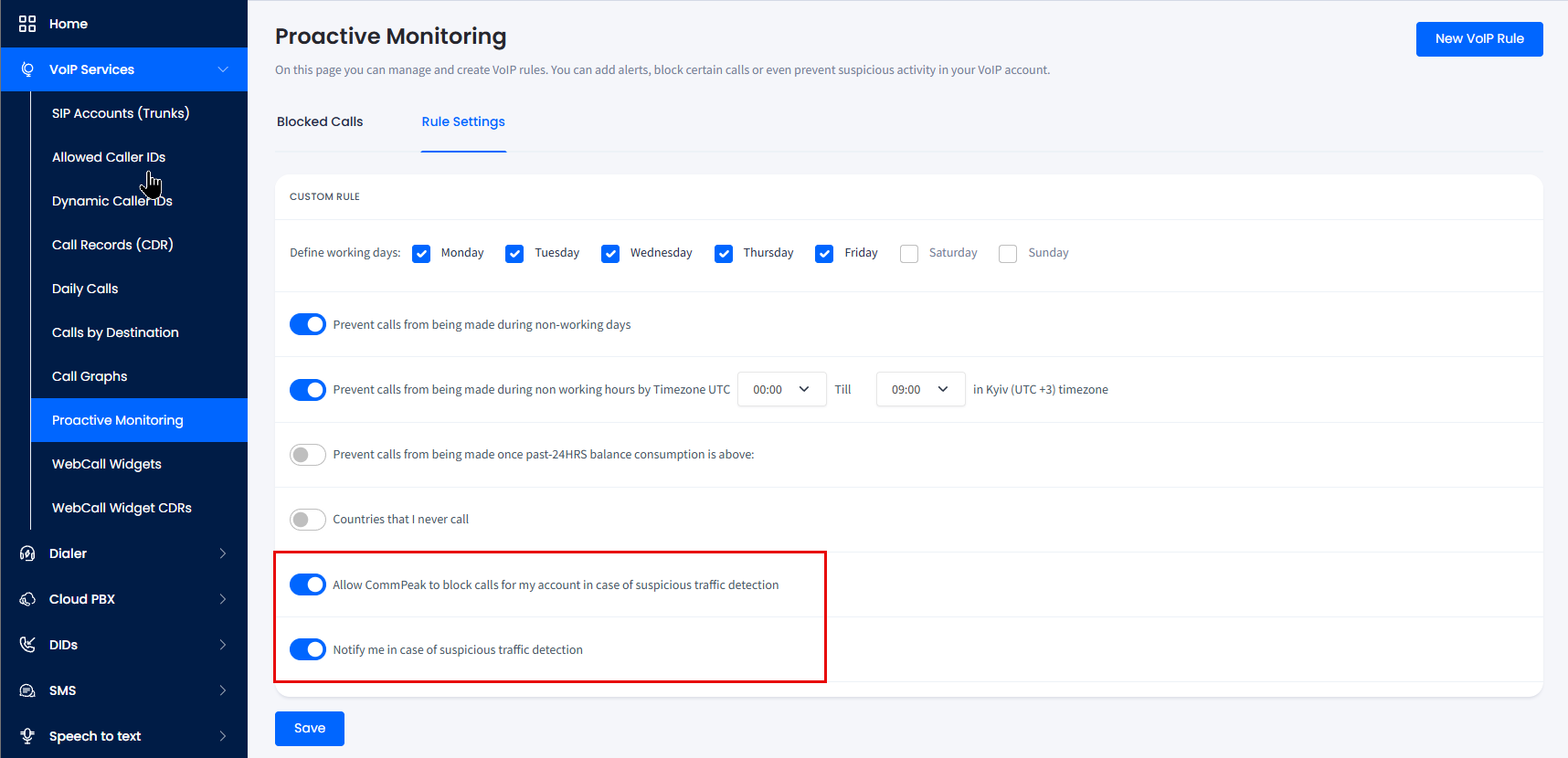Open Allowed Caller IDs page
1568x758 pixels.
[109, 157]
